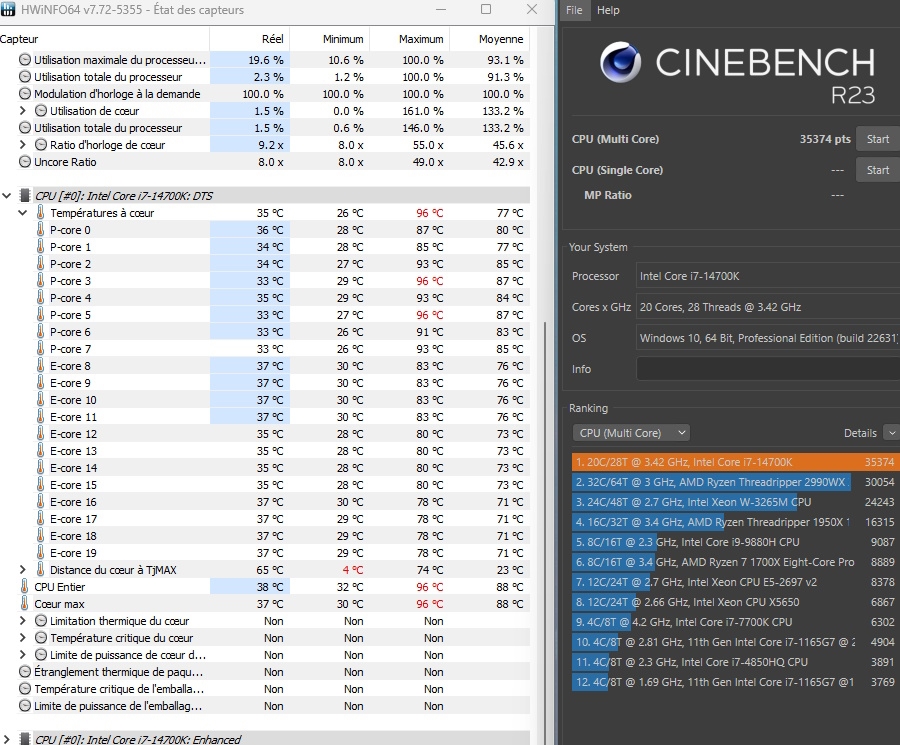Start the CPU Single Core benchmark
Viewport: 900px width, 745px height.
click(878, 170)
